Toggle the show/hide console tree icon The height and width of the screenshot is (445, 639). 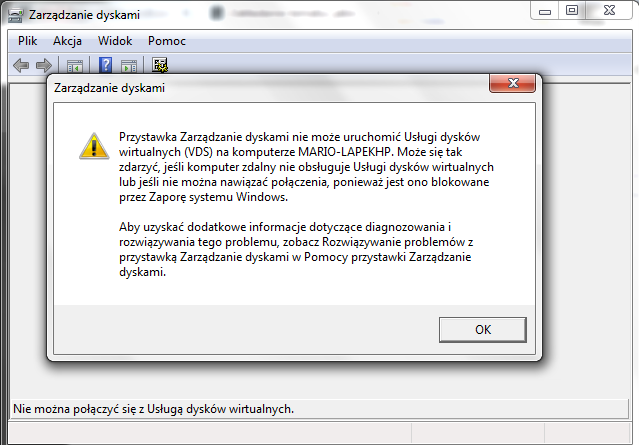point(75,66)
